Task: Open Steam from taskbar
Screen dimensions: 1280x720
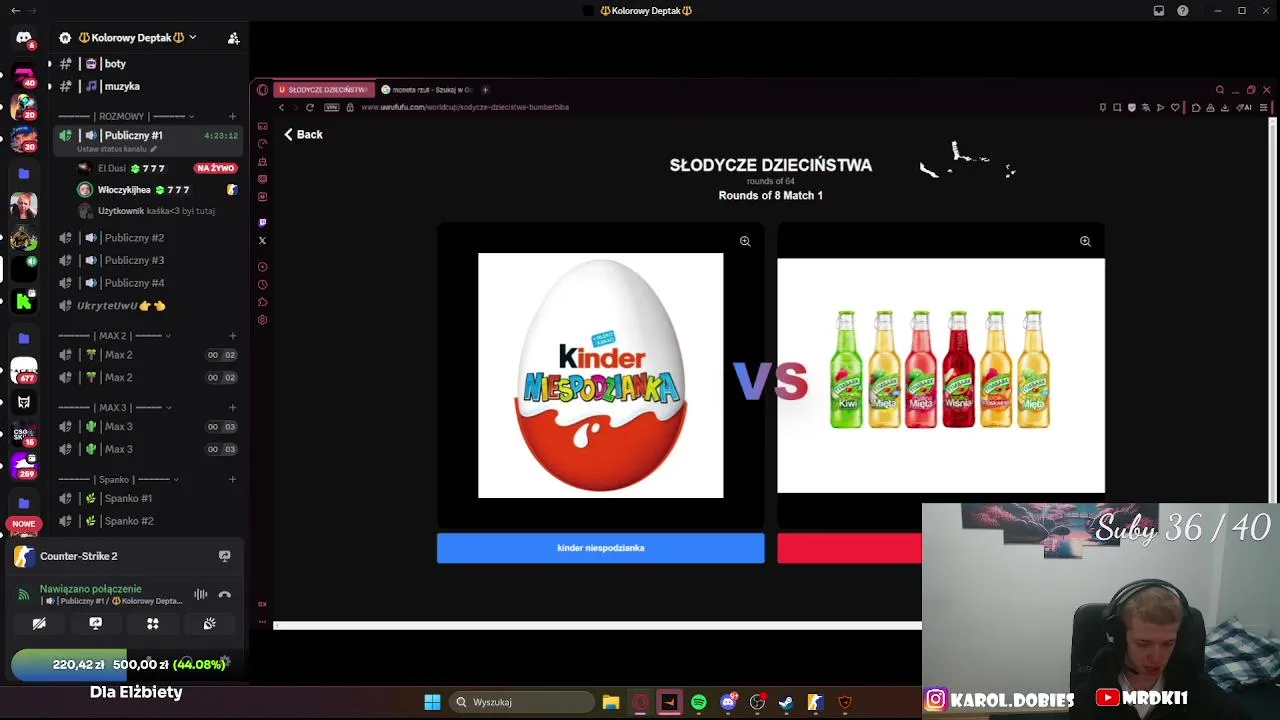Action: [786, 702]
